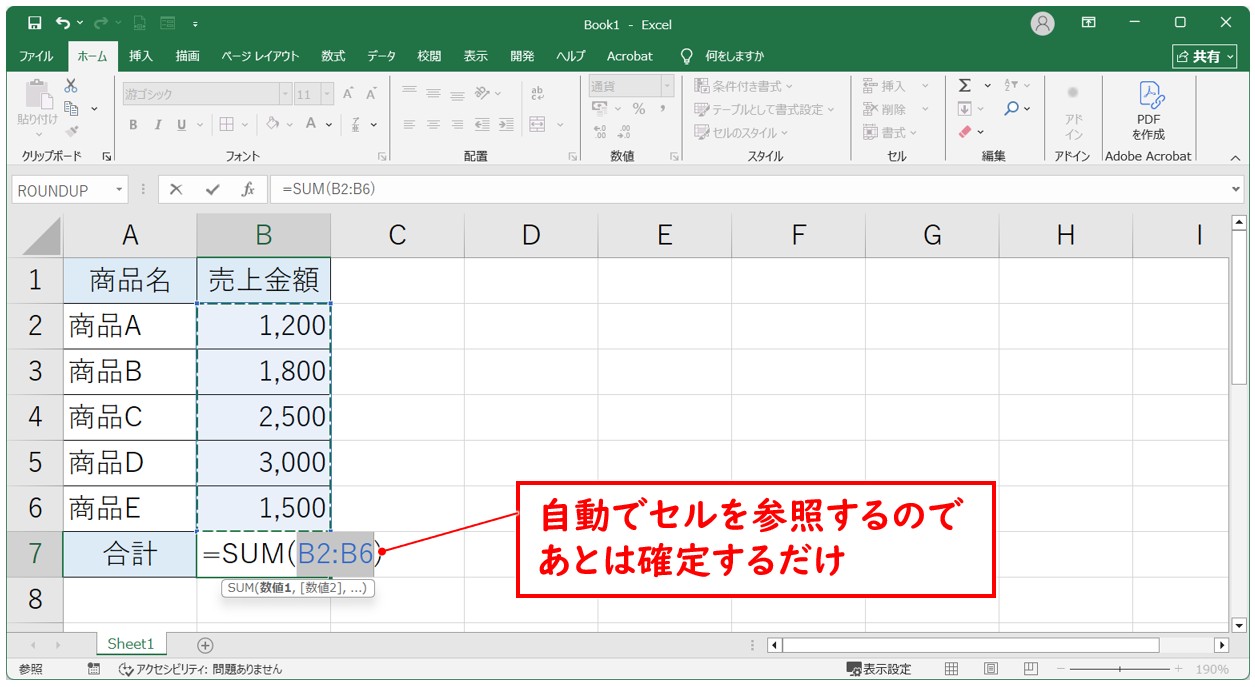
Task: Select the Sheet1 worksheet tab
Action: (x=131, y=645)
